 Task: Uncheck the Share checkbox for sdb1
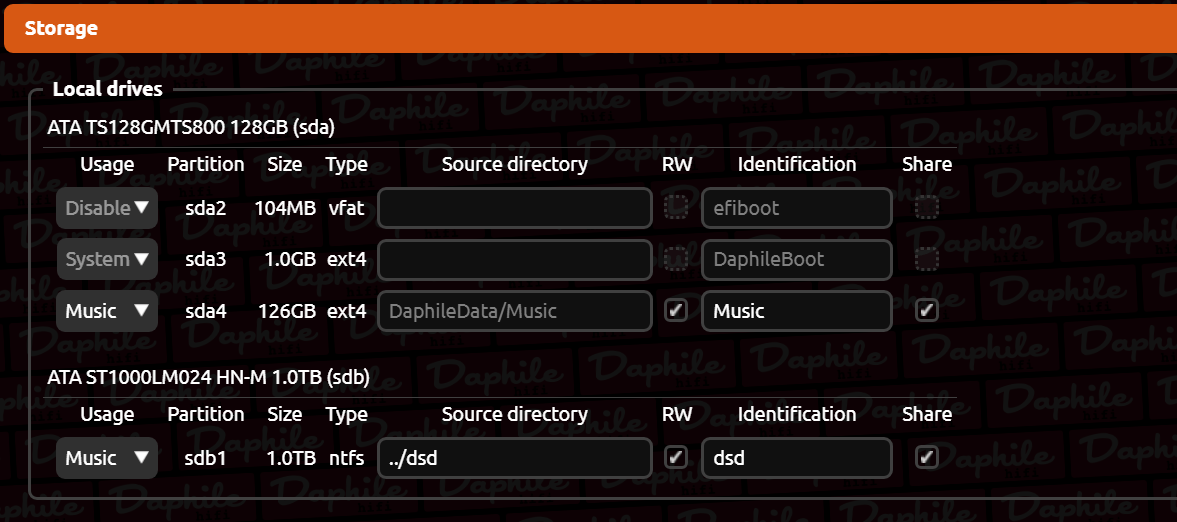tap(927, 456)
